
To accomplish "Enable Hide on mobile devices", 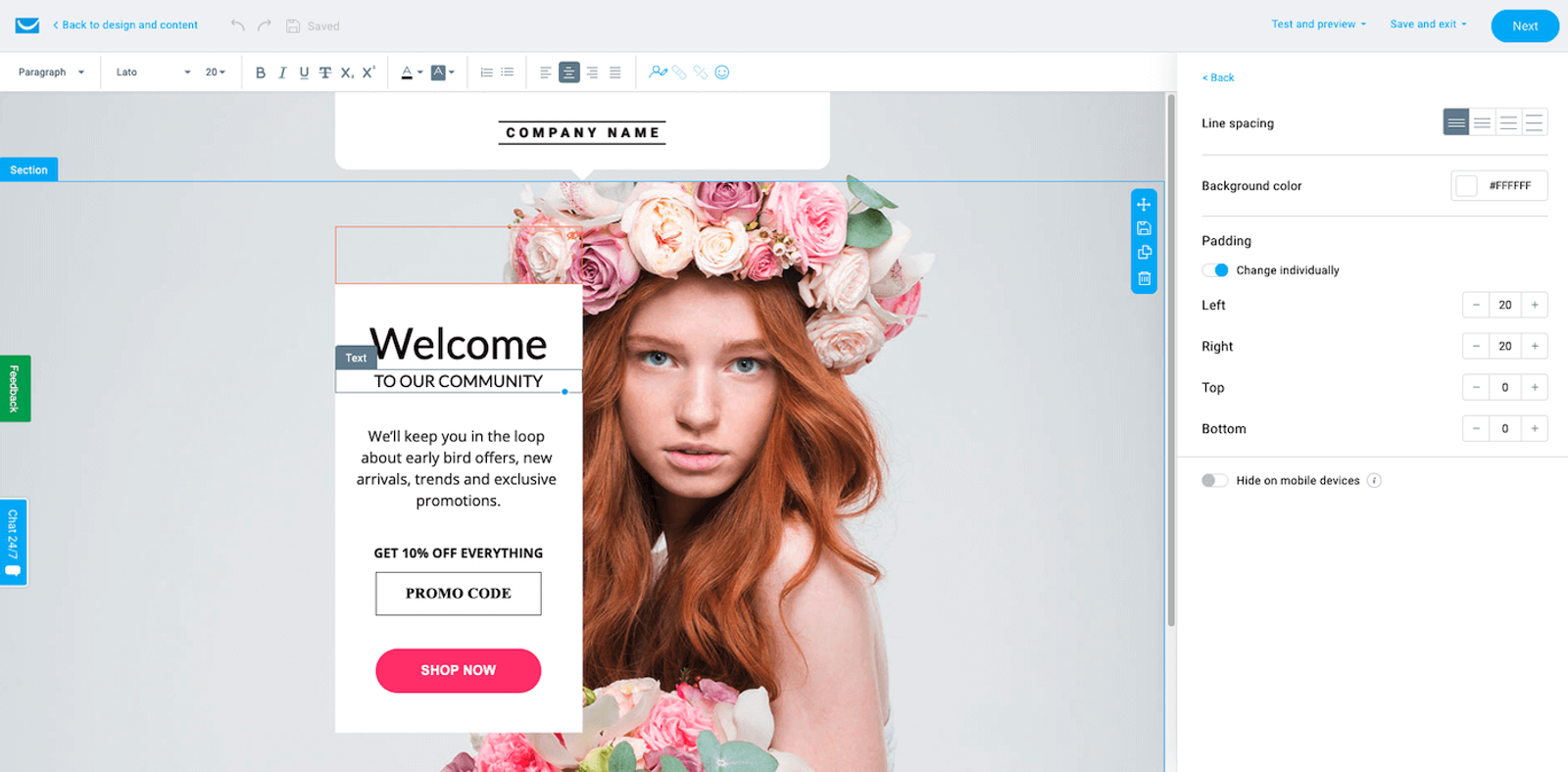I will pos(1215,480).
